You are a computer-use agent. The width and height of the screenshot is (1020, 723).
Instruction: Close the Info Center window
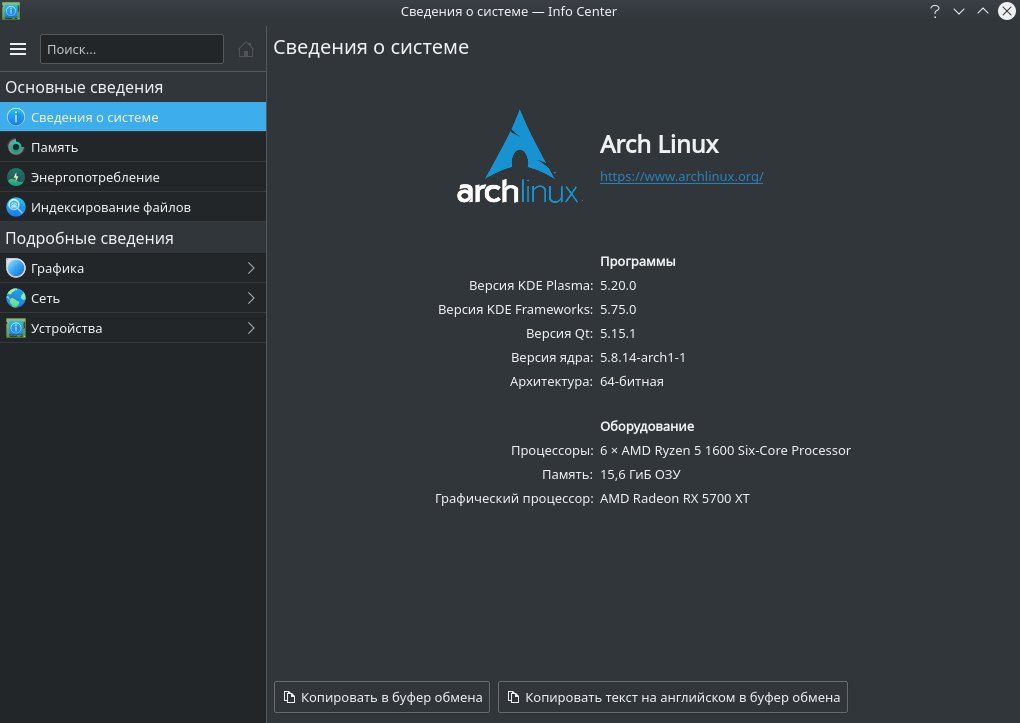point(1007,11)
